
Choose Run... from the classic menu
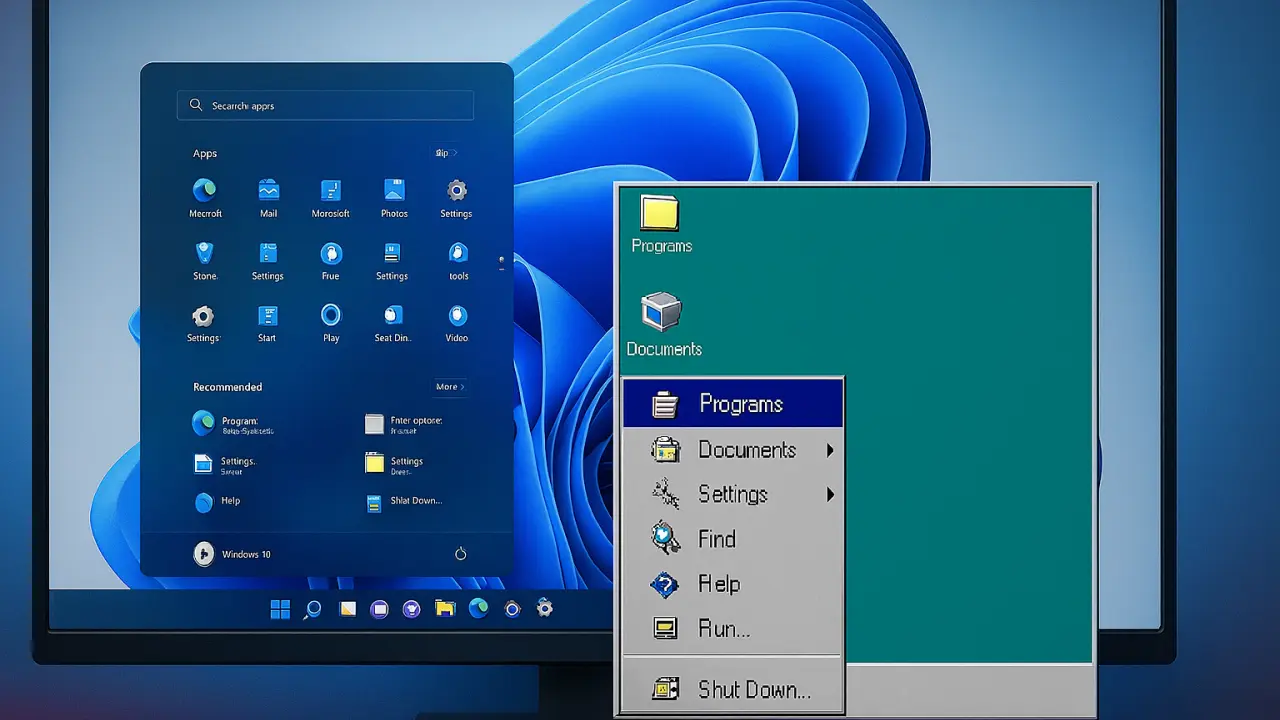[x=723, y=629]
